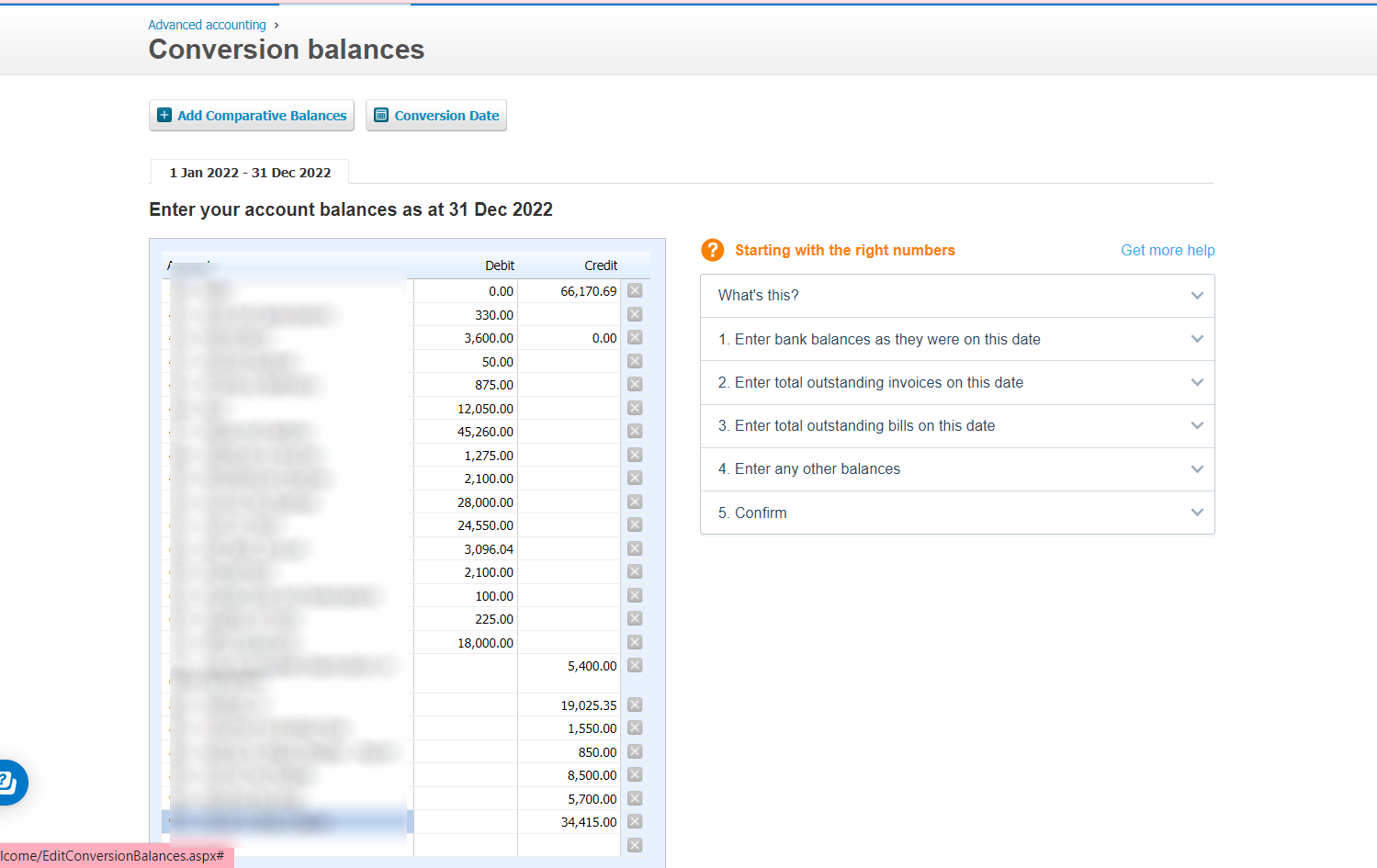Remove the 1,550.00 credit row
Screen dimensions: 1377x868
(635, 727)
